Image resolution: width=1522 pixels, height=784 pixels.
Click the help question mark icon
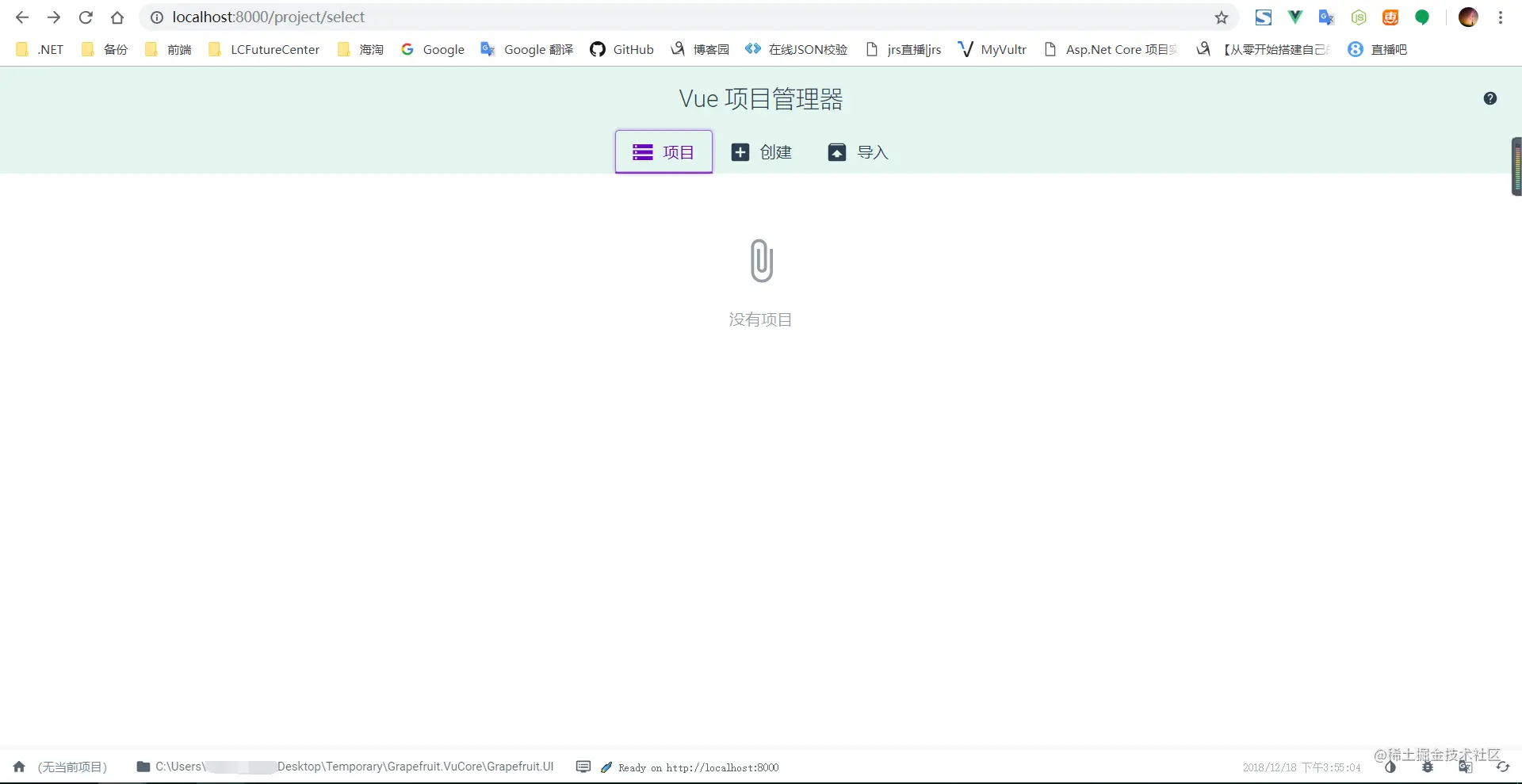coord(1490,98)
